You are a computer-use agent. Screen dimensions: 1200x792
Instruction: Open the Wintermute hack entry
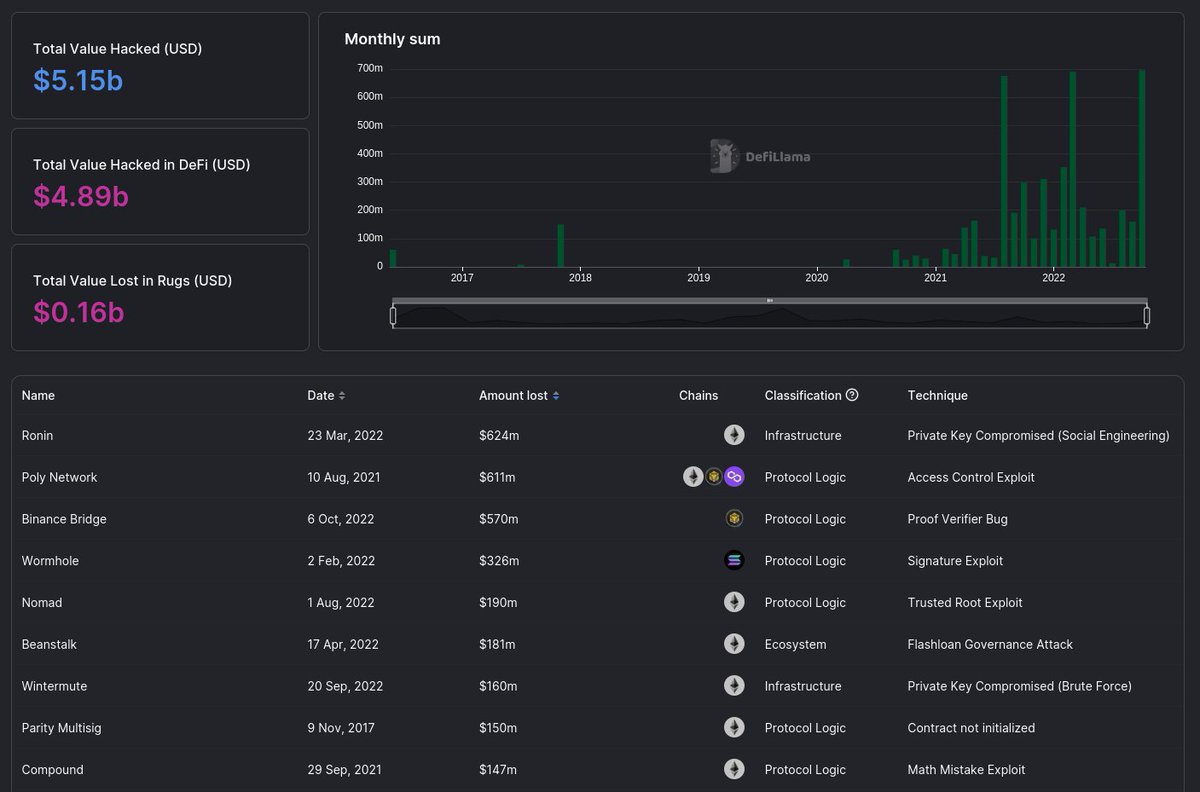(x=54, y=687)
